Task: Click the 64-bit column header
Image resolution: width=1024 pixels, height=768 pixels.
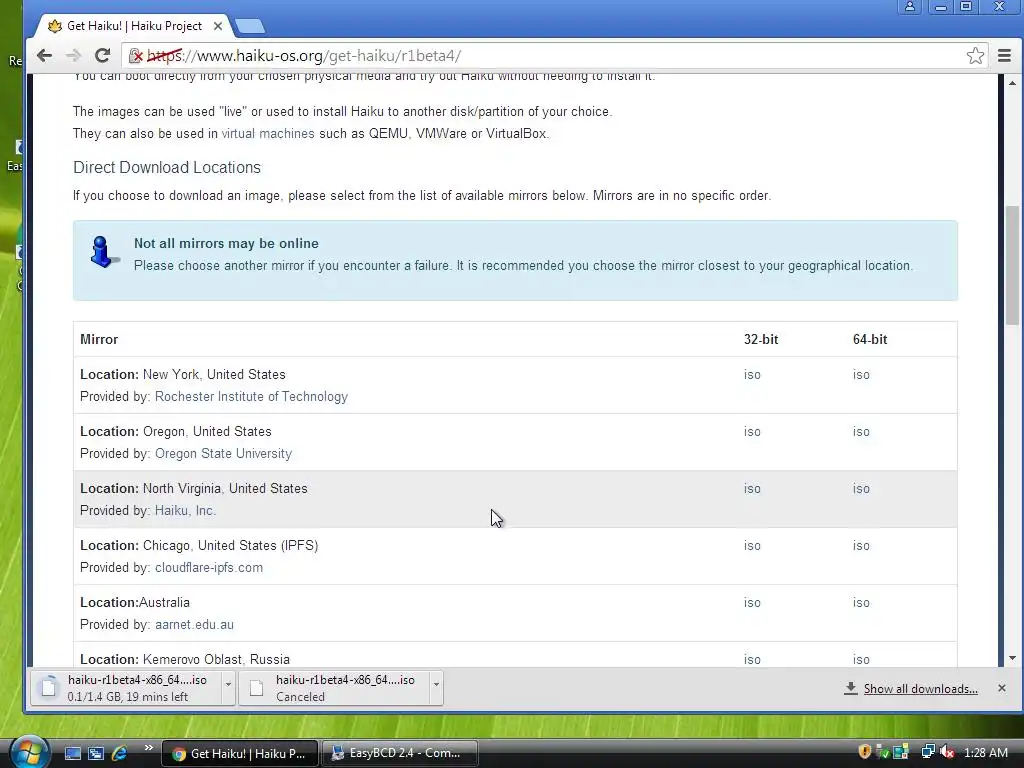Action: pyautogui.click(x=870, y=340)
